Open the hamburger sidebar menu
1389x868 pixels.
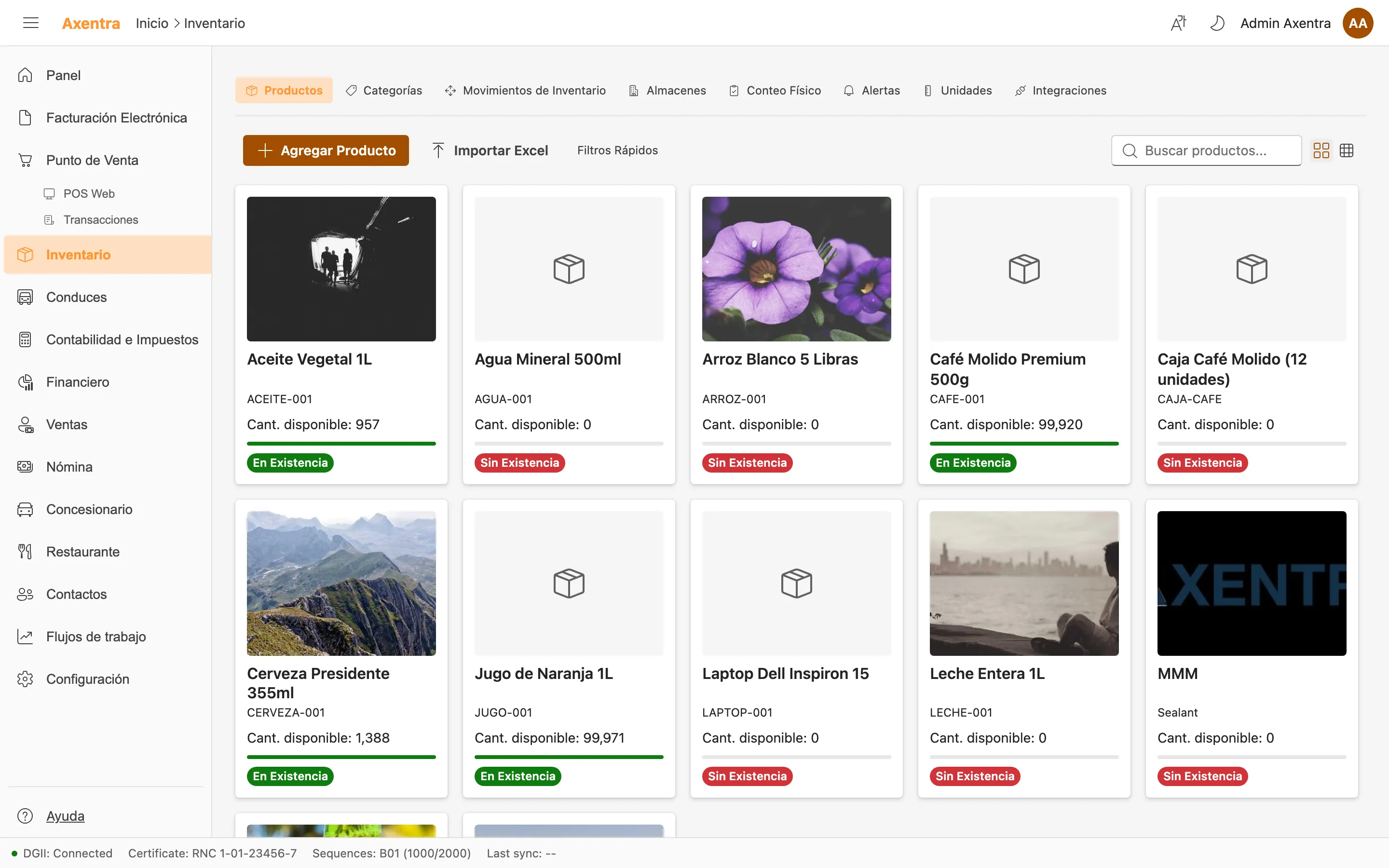click(30, 23)
